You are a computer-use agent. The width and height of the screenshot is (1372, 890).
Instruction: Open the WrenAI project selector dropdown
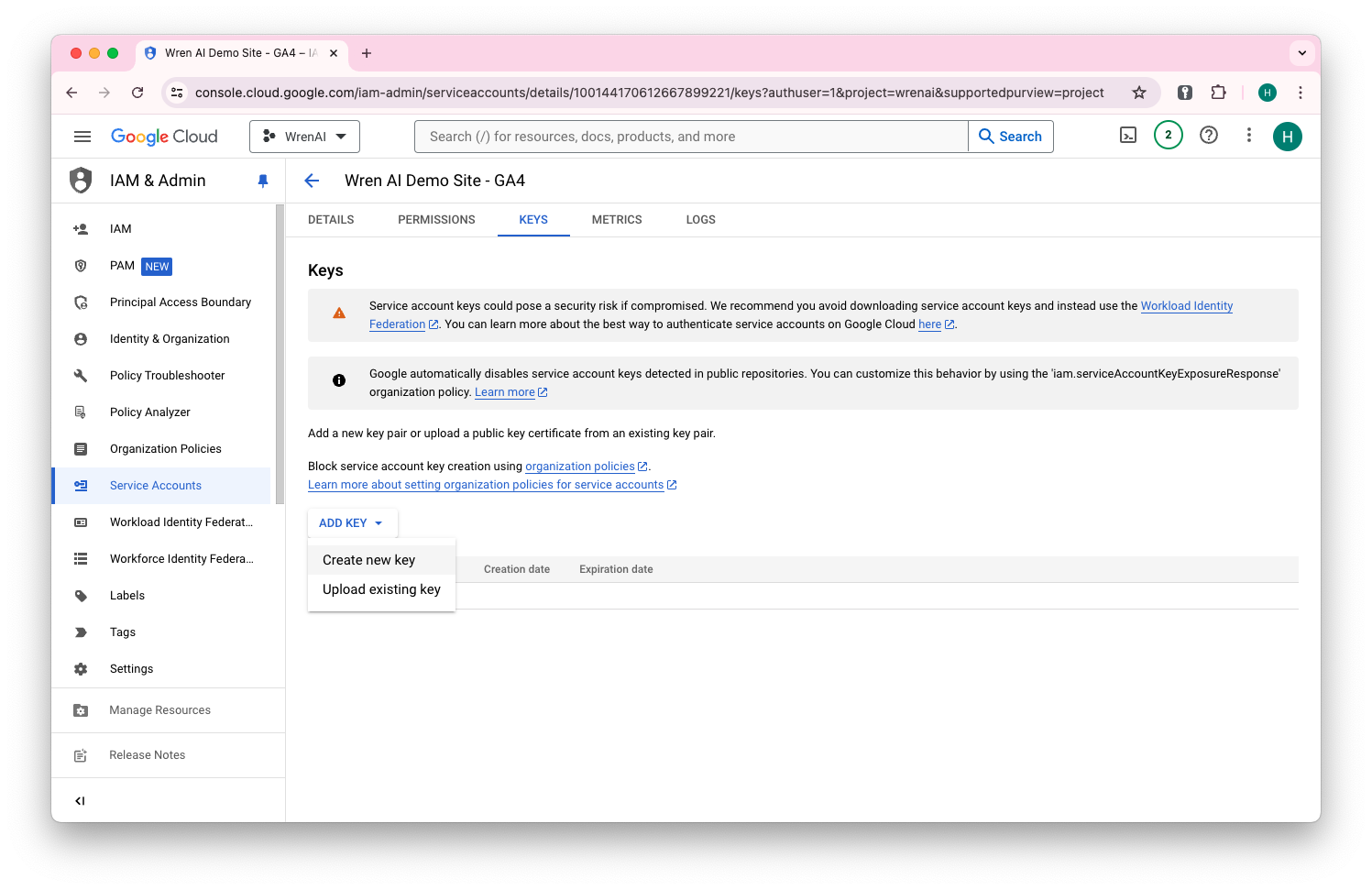(304, 137)
